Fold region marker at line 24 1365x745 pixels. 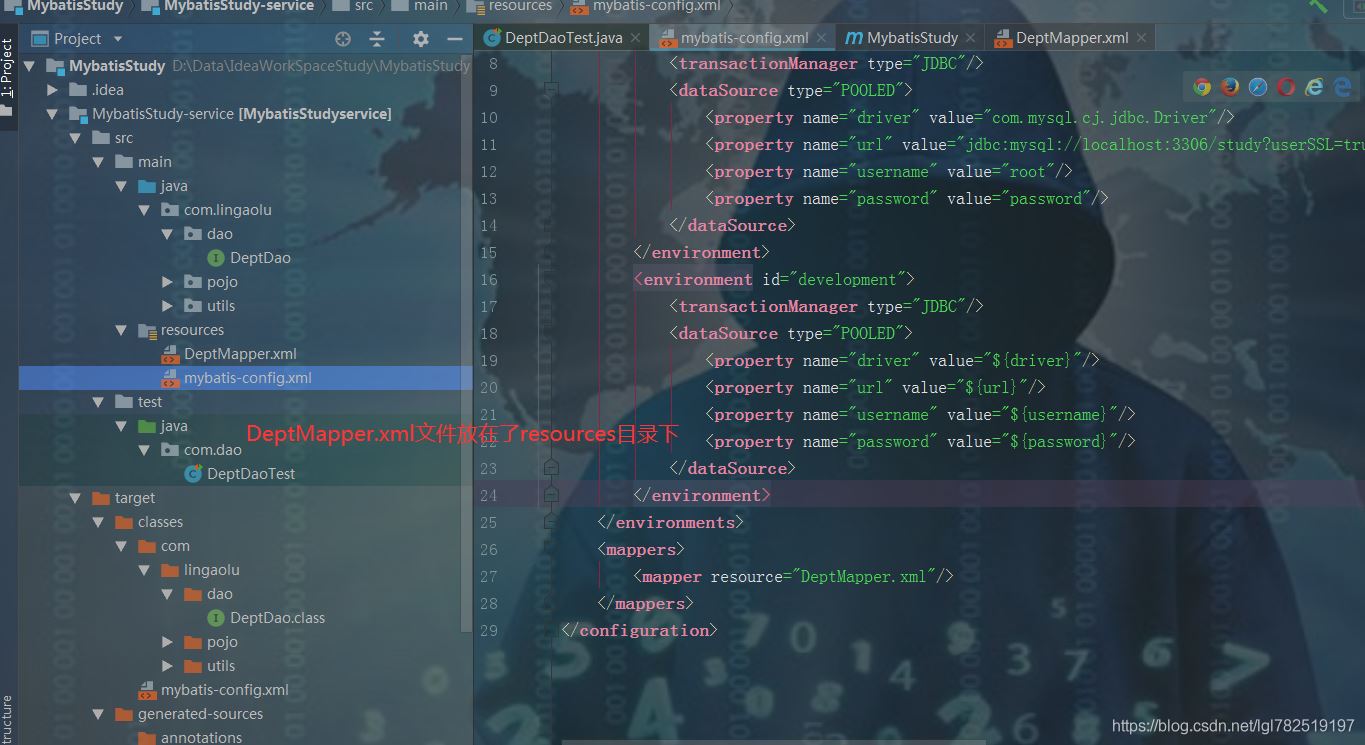point(551,494)
